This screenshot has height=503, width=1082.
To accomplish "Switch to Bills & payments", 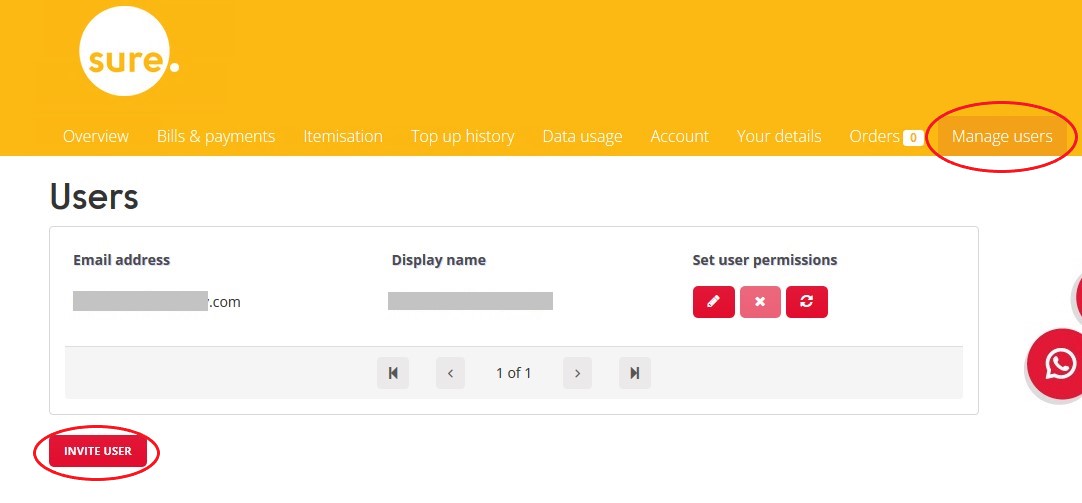I will 216,136.
